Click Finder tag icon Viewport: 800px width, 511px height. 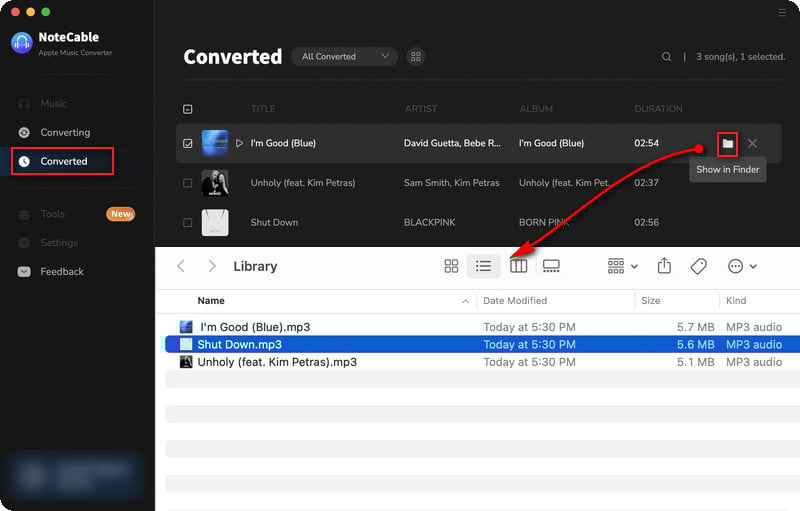[x=698, y=266]
